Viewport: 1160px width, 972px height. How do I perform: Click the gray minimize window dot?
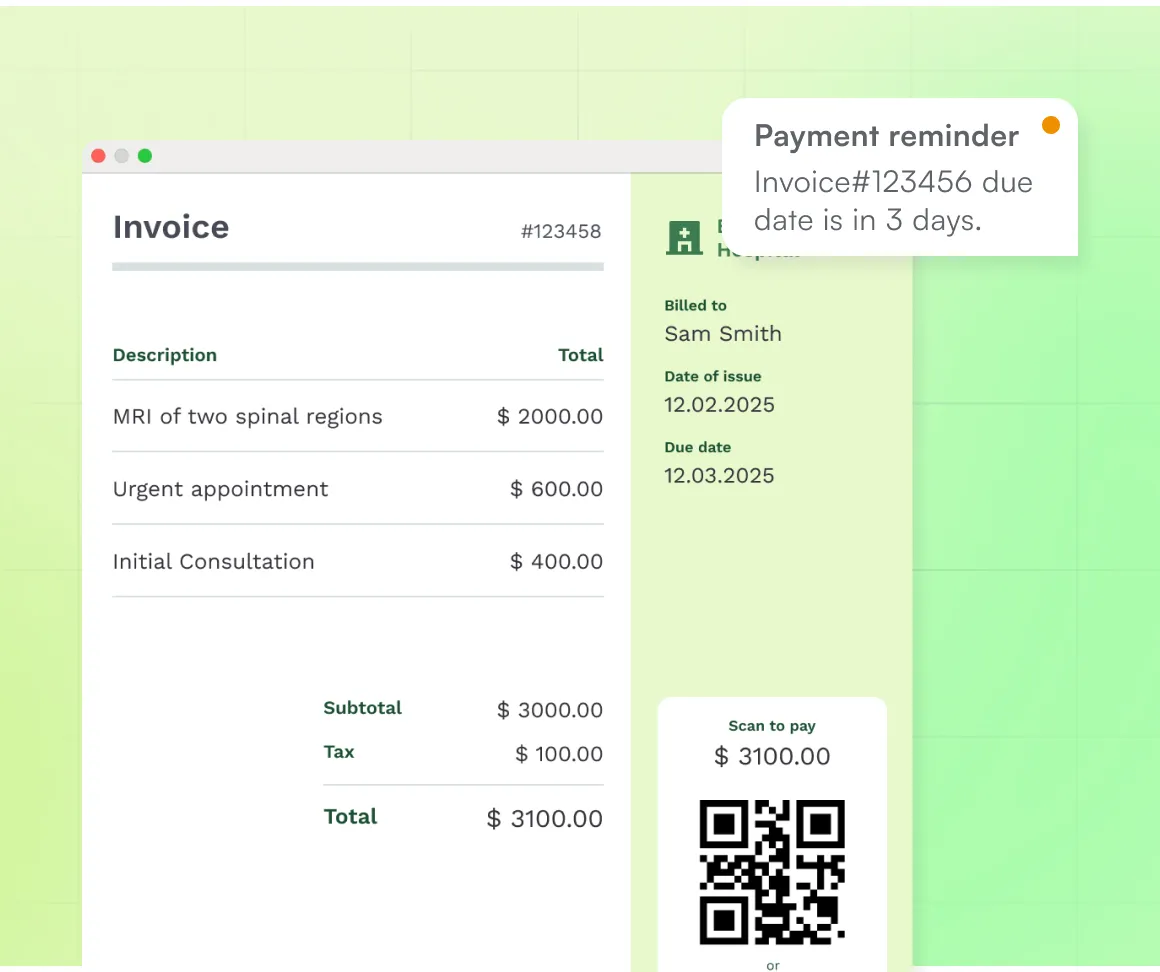(x=121, y=156)
